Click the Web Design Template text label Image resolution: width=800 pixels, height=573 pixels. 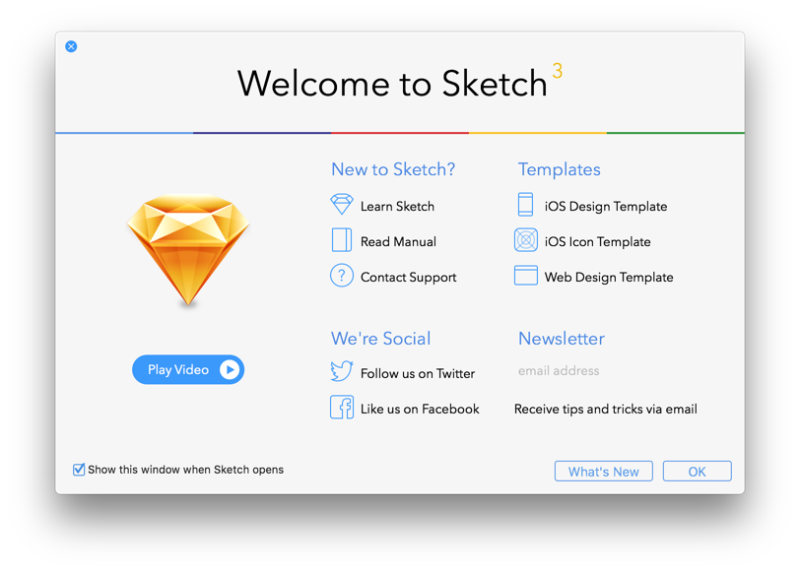[x=608, y=277]
